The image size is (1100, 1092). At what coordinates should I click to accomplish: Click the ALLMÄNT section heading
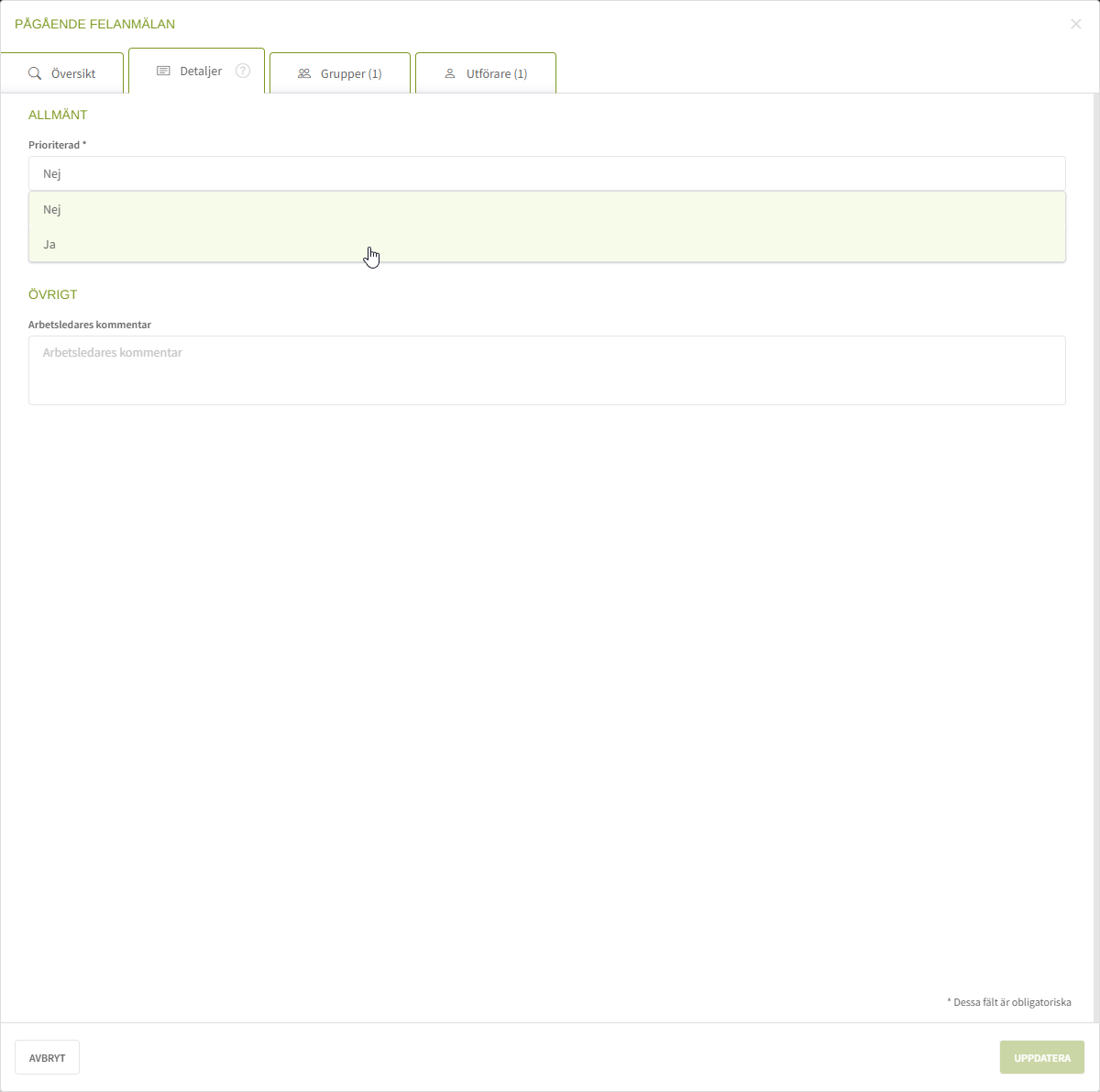pos(58,115)
